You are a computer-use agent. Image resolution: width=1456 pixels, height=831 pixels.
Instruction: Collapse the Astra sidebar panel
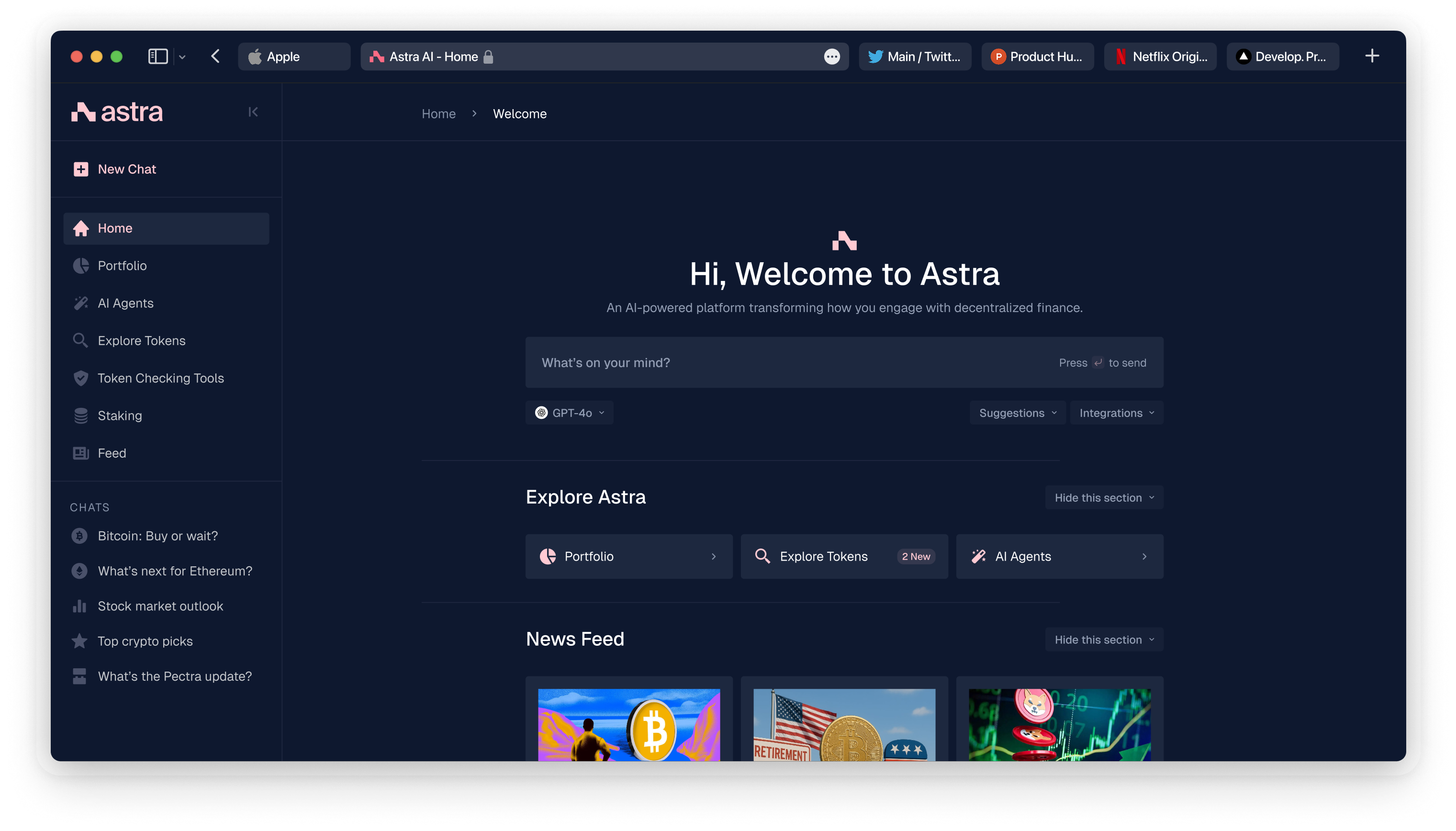[x=253, y=112]
